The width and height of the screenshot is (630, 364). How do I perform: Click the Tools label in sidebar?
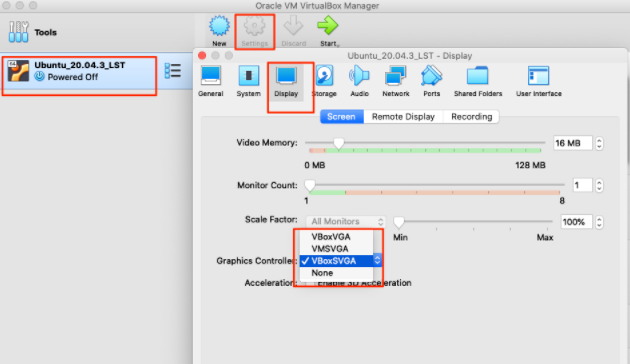tap(45, 32)
